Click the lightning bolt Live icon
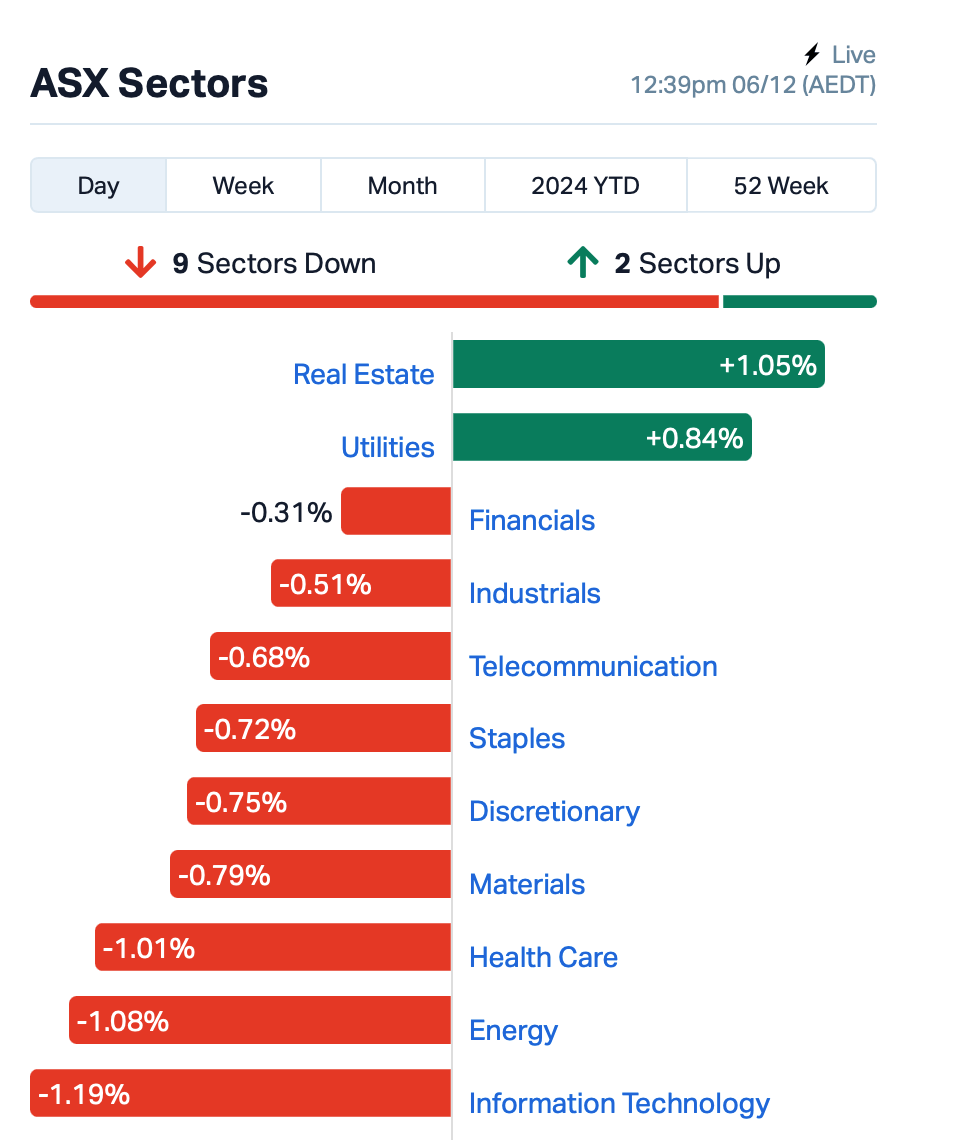 pyautogui.click(x=812, y=54)
